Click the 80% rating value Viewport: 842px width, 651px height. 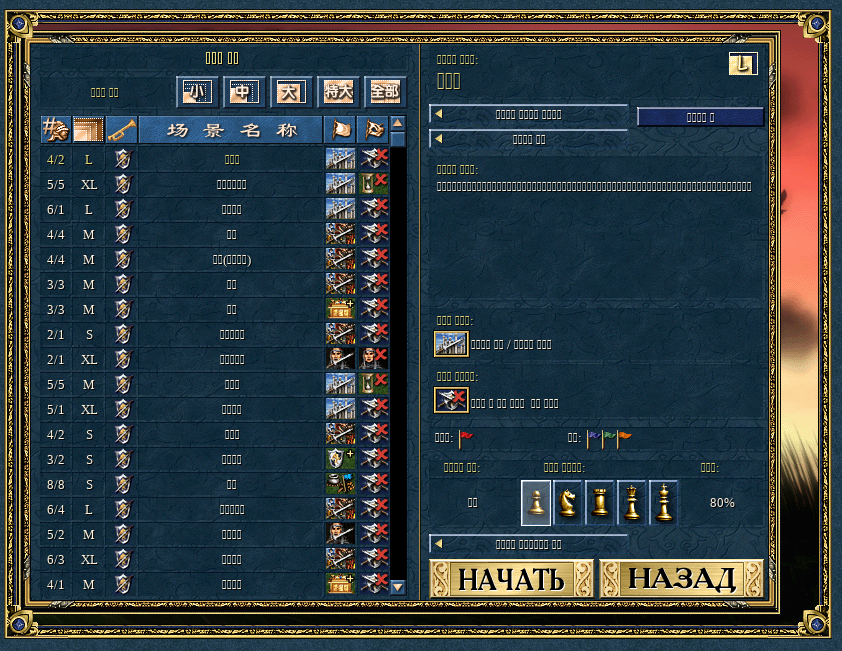click(x=722, y=503)
